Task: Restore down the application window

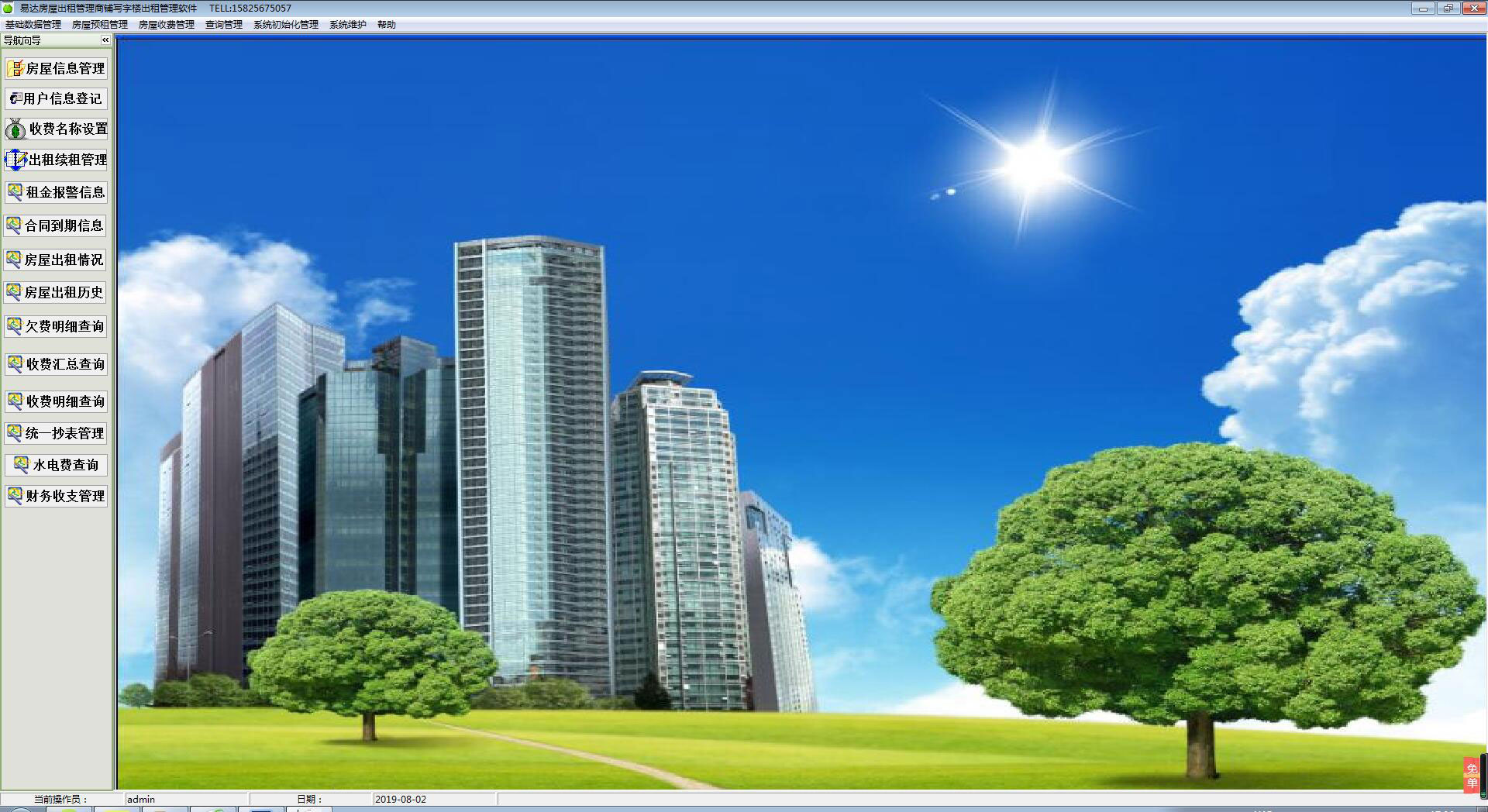Action: pyautogui.click(x=1448, y=9)
